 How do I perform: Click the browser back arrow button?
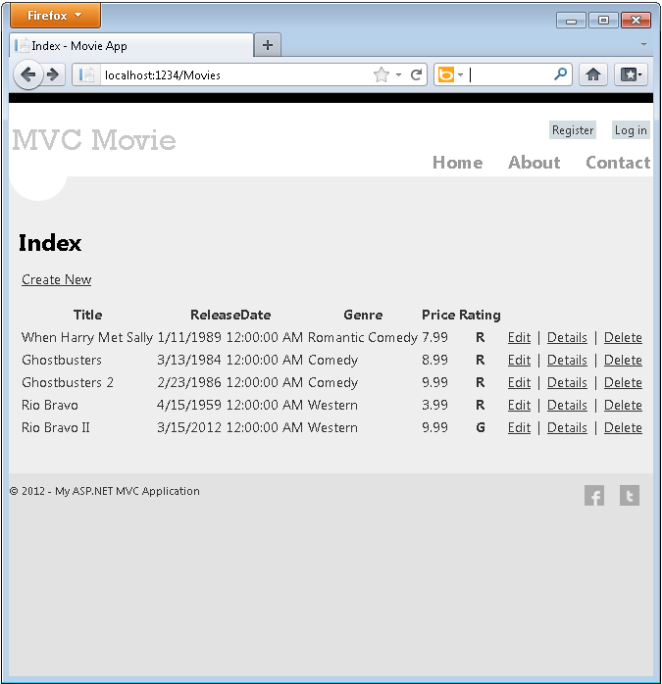[30, 75]
